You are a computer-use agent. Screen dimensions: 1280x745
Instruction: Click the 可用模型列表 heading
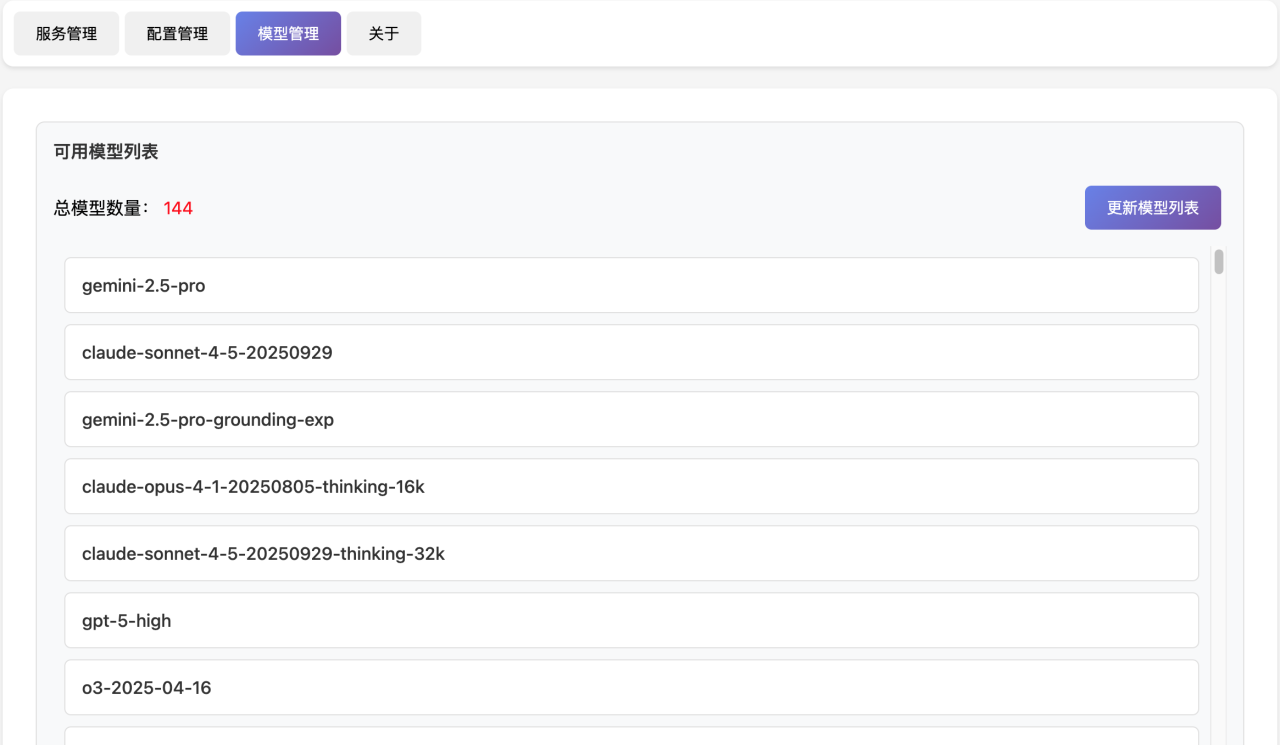tap(106, 152)
